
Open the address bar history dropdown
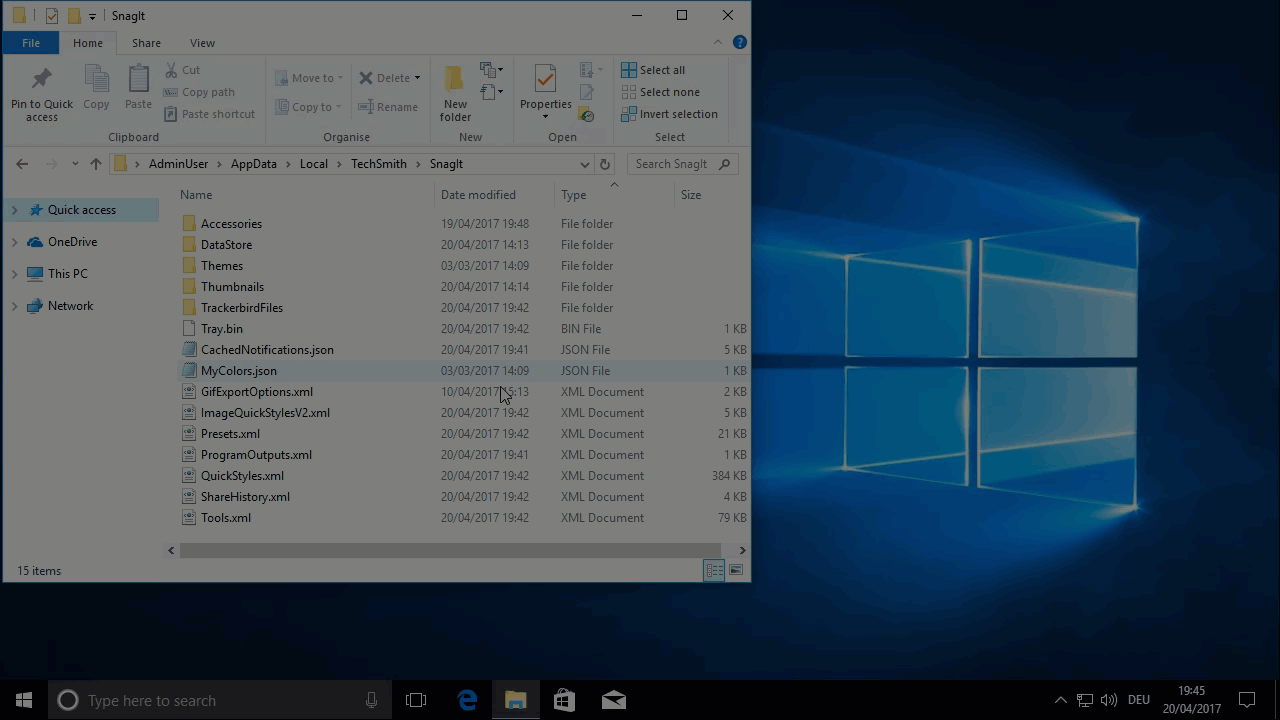[584, 164]
